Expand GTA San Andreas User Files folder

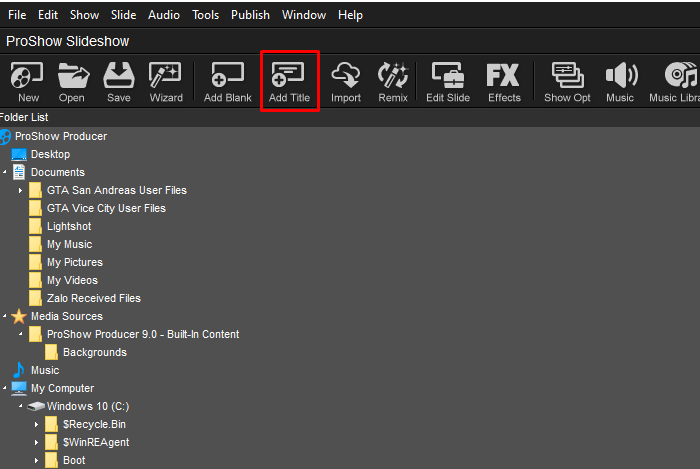(x=21, y=191)
